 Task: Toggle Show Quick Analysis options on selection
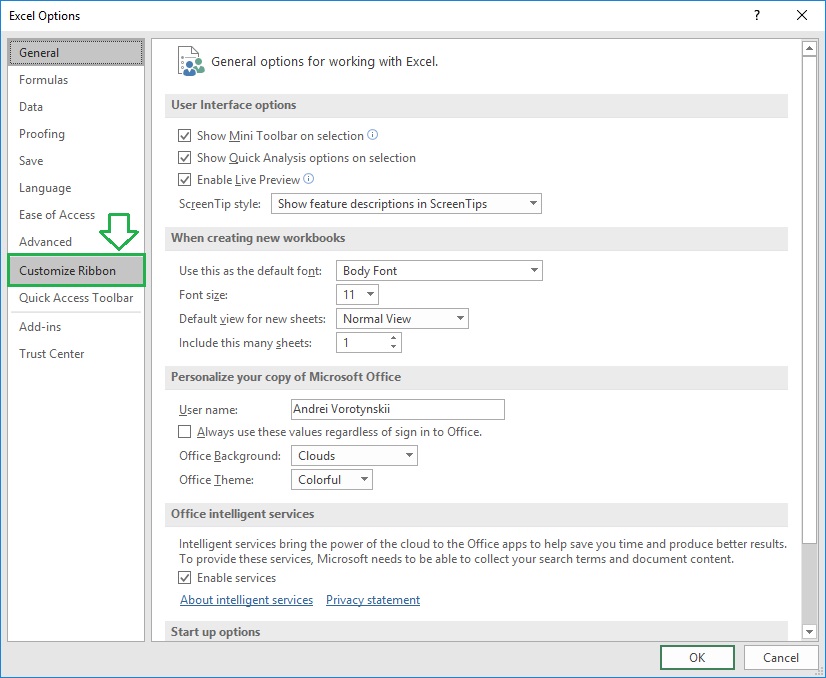tap(184, 158)
